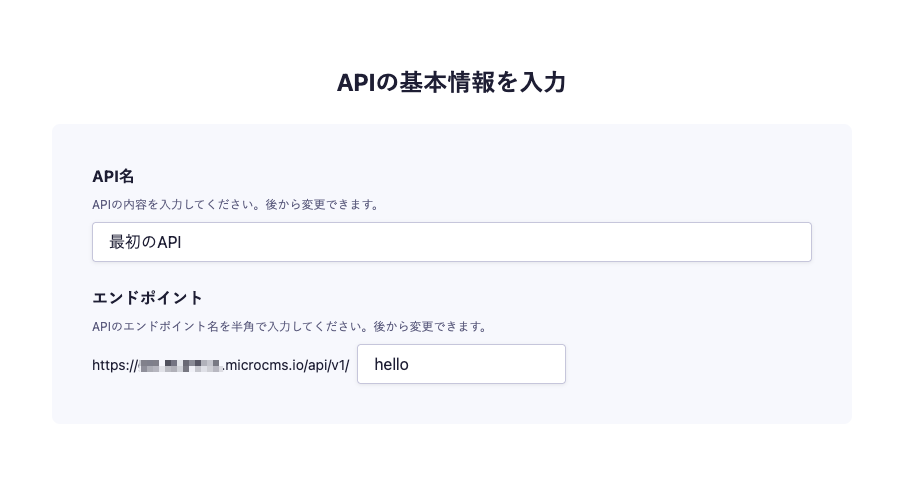Place cursor after the word hello
The image size is (911, 498).
[x=409, y=364]
